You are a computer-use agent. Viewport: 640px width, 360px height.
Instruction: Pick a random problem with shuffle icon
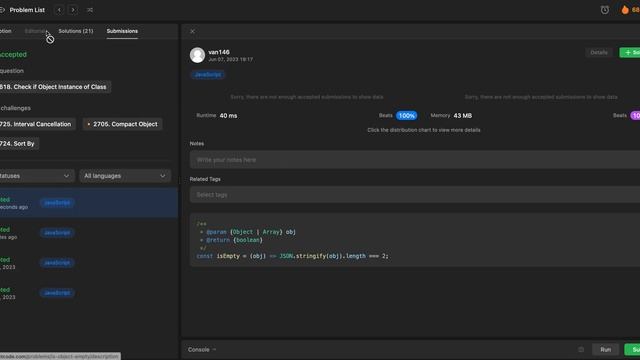[x=90, y=10]
